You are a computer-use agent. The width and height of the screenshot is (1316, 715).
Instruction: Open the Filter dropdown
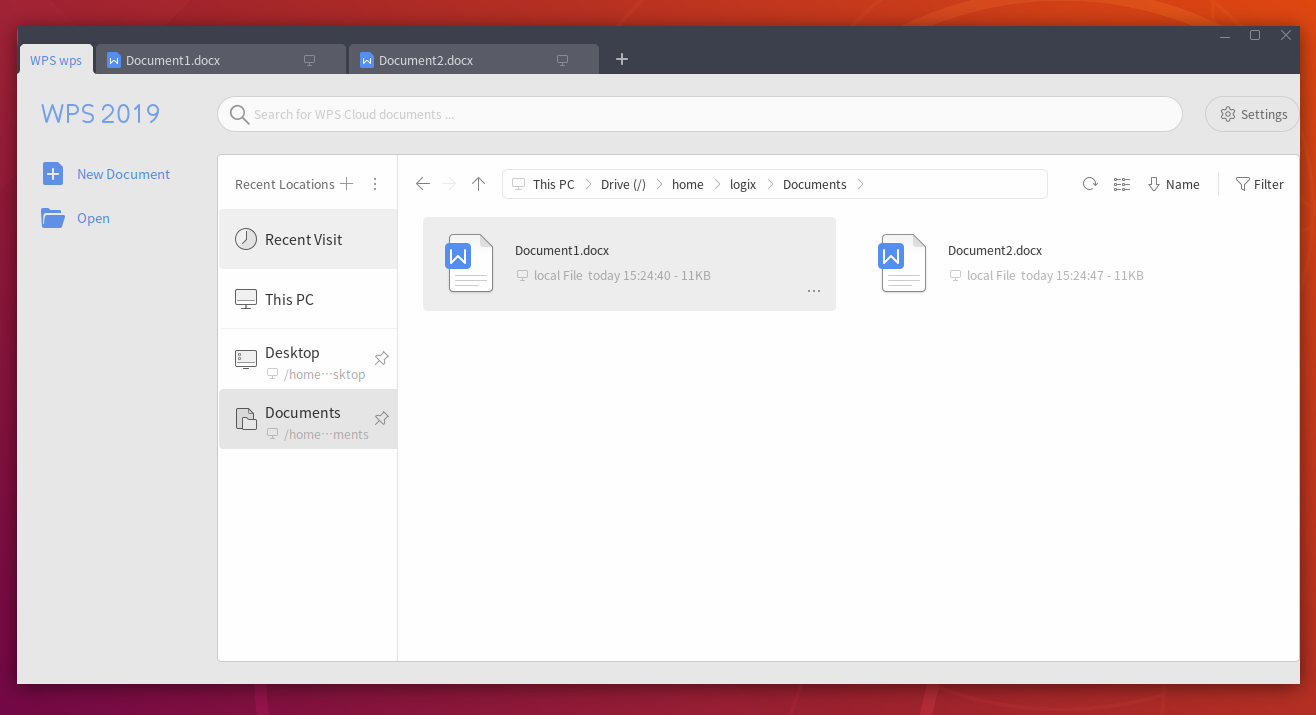coord(1259,184)
